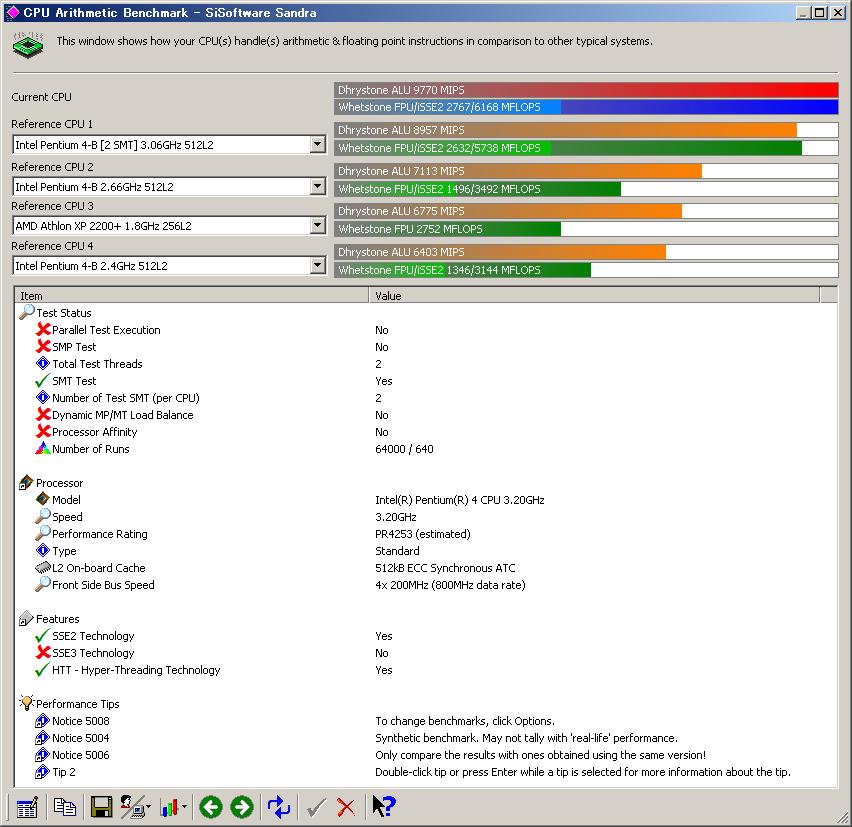
Task: Refresh benchmark with blue arrows icon
Action: [279, 807]
